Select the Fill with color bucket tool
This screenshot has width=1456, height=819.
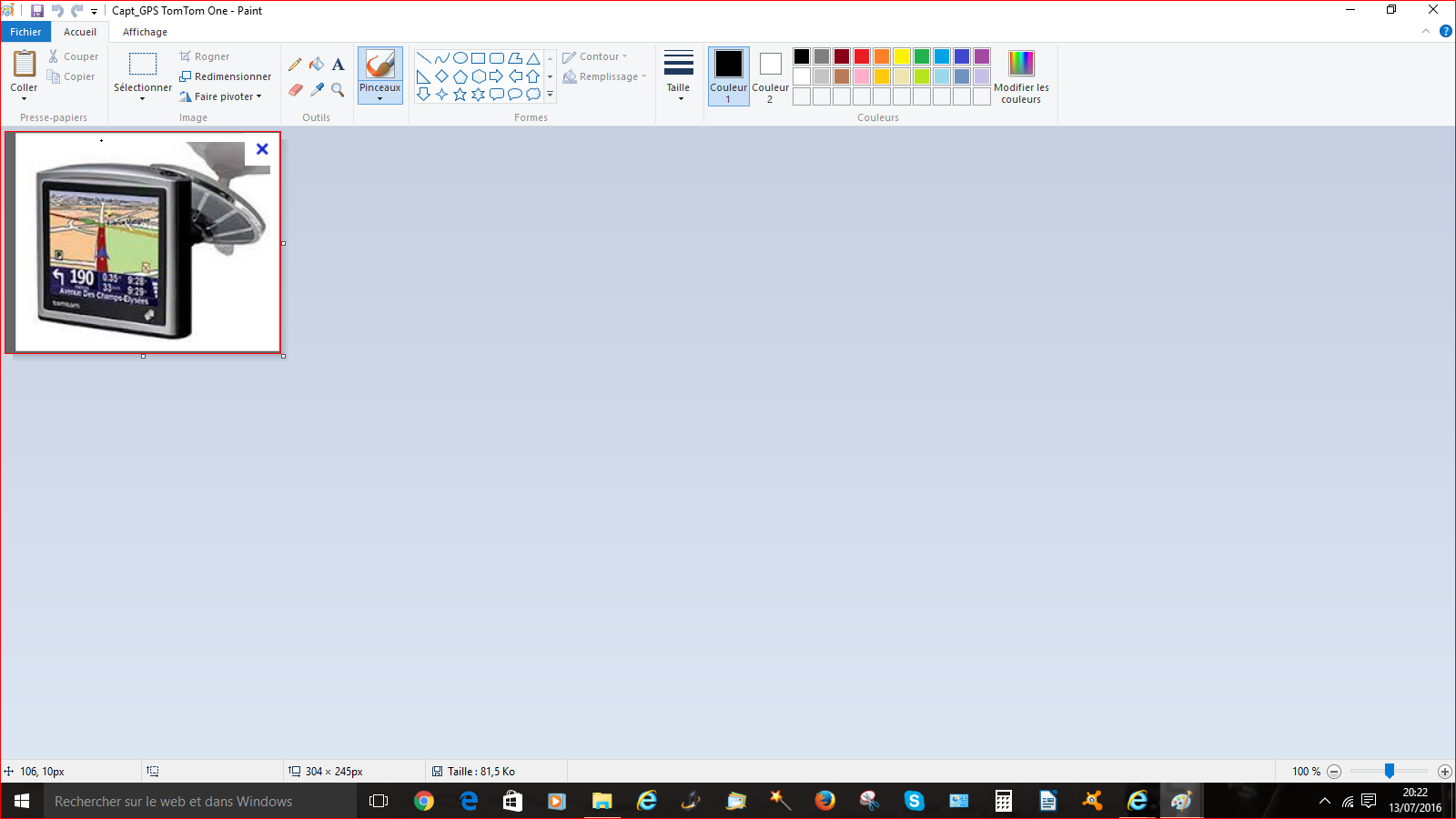317,65
